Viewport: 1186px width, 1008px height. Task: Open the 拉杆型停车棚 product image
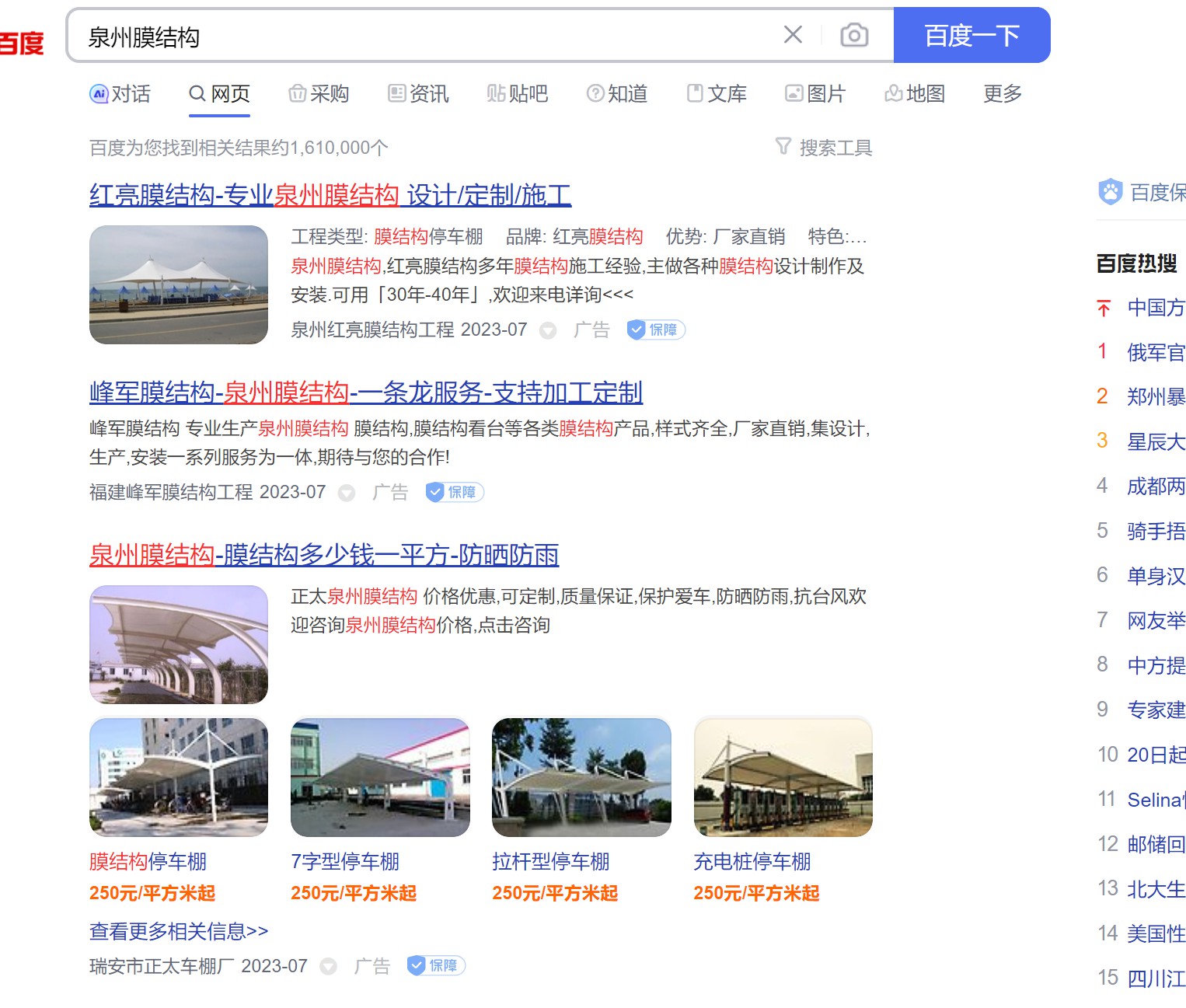(581, 777)
